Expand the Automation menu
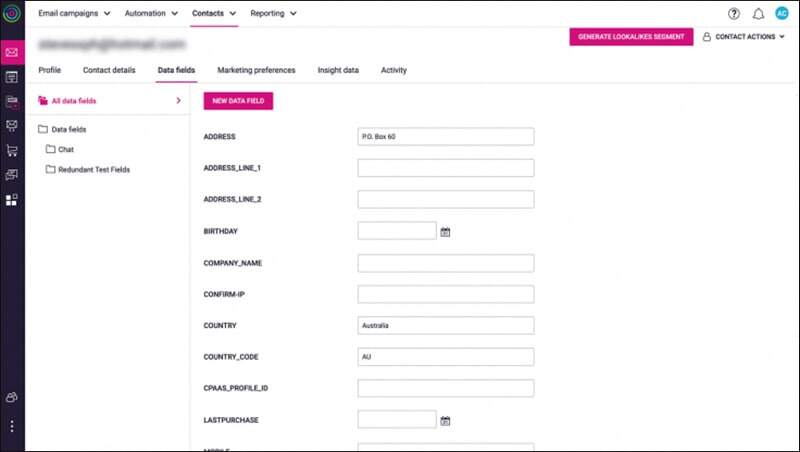Screen dimensions: 800x452 (x=152, y=14)
